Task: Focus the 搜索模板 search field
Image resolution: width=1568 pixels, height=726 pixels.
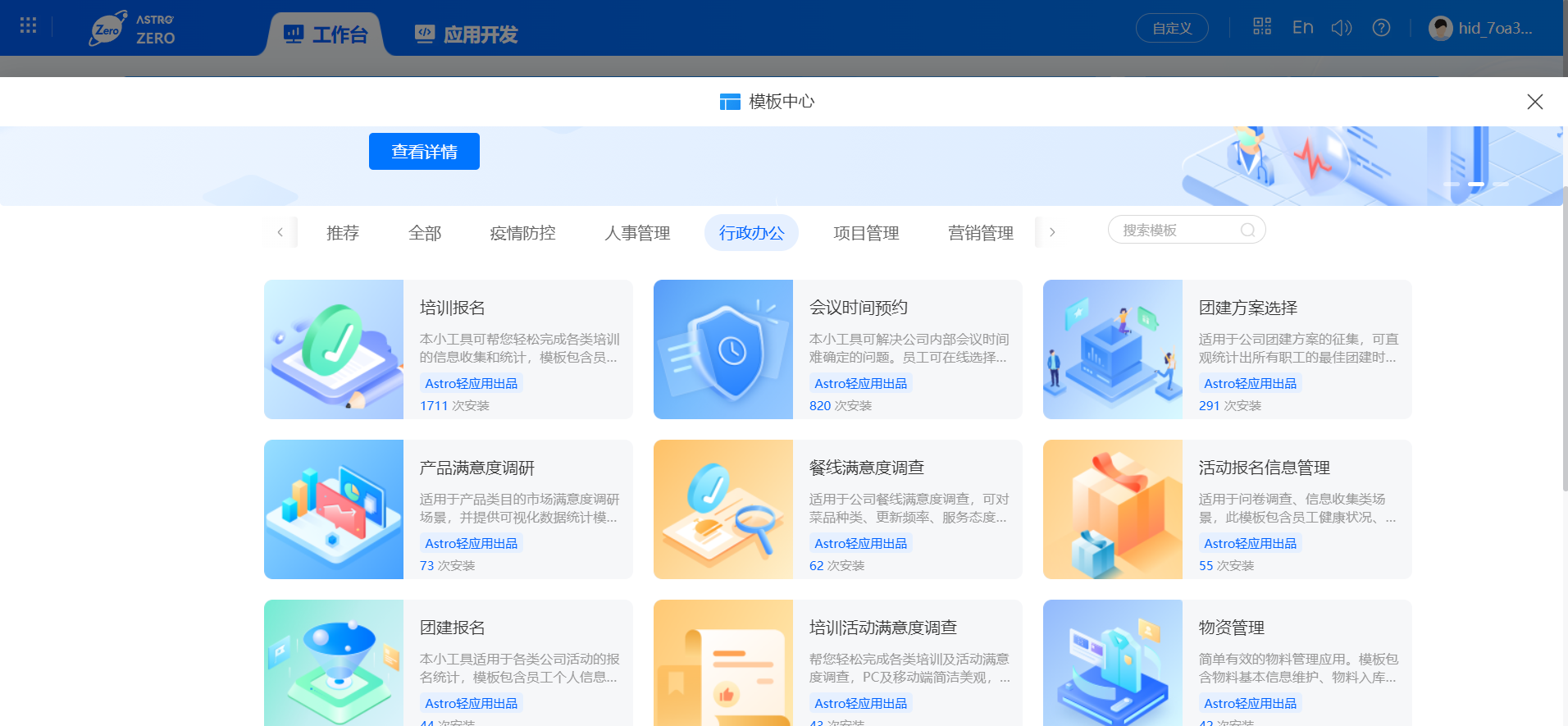Action: [1187, 231]
